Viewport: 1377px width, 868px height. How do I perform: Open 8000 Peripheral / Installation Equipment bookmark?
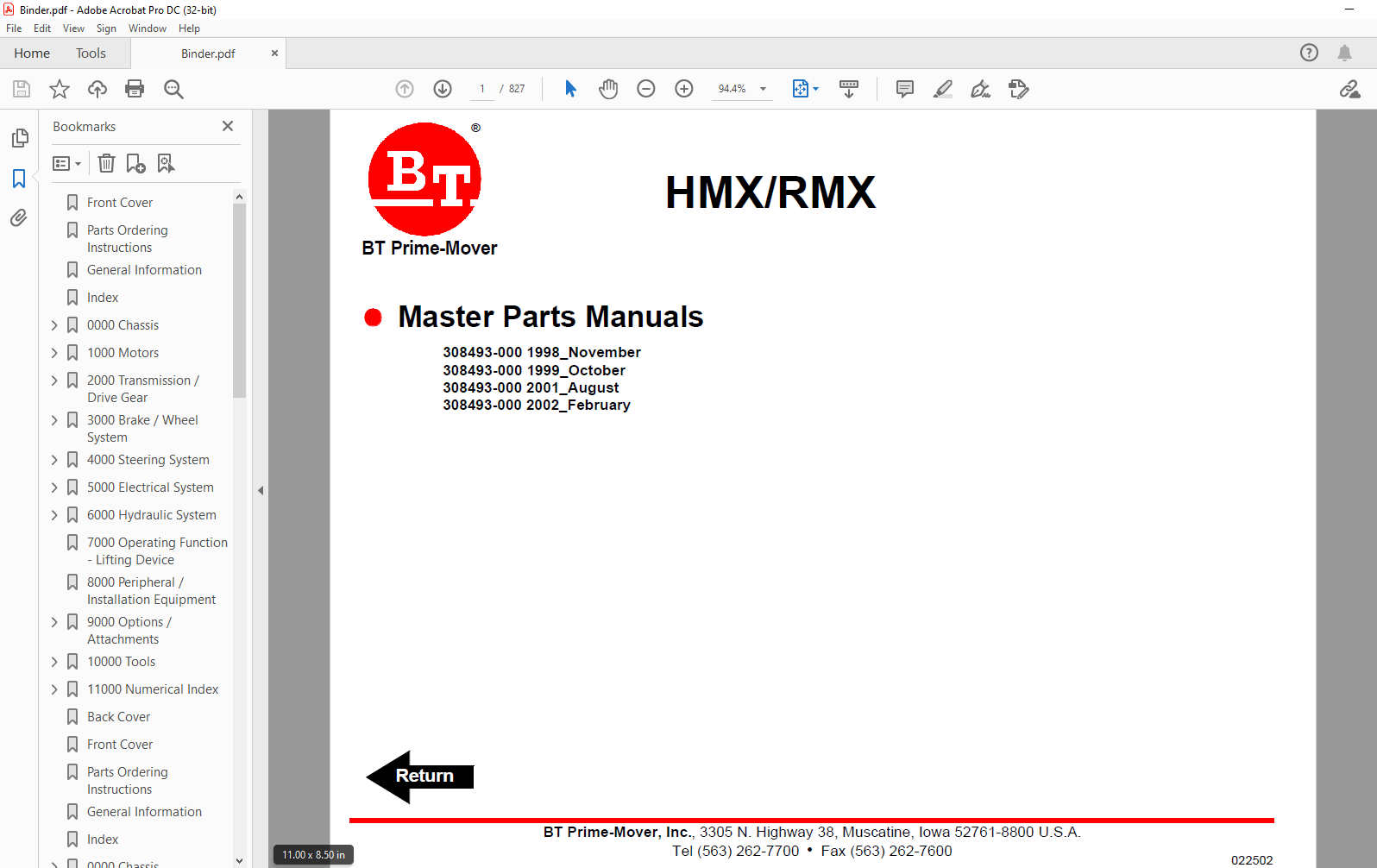(x=151, y=591)
